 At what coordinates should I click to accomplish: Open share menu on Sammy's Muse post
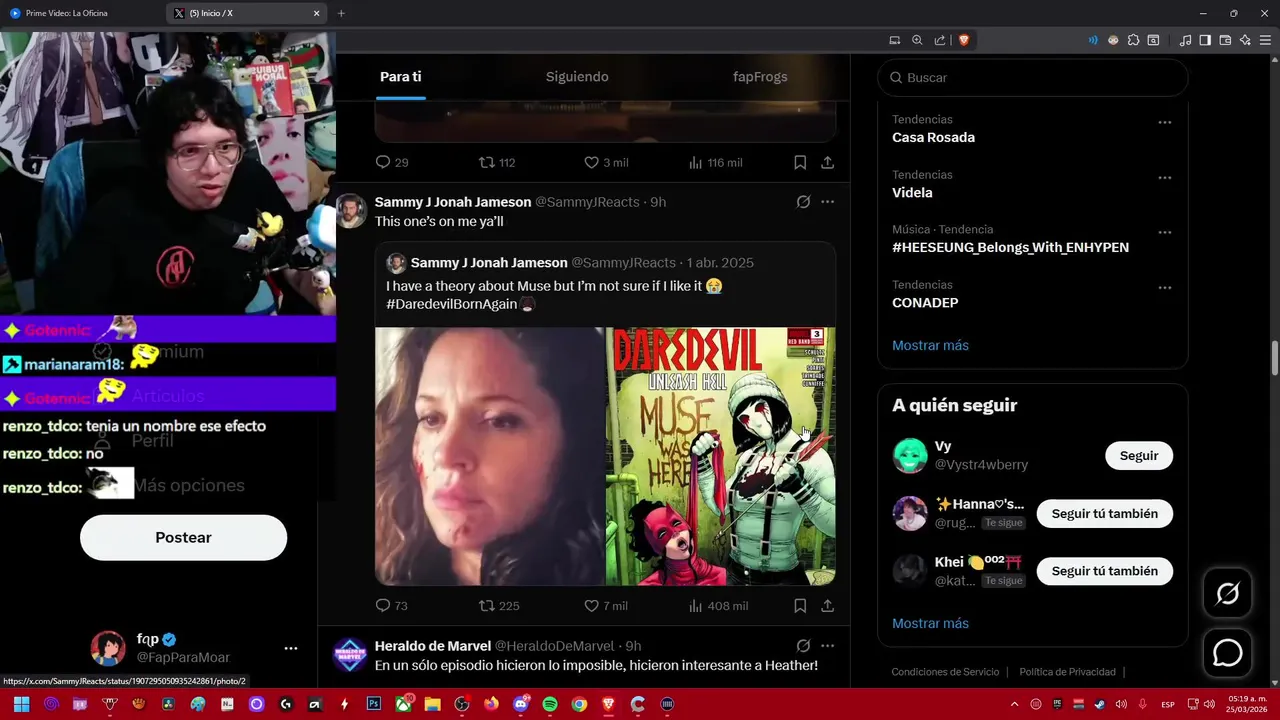click(x=828, y=606)
